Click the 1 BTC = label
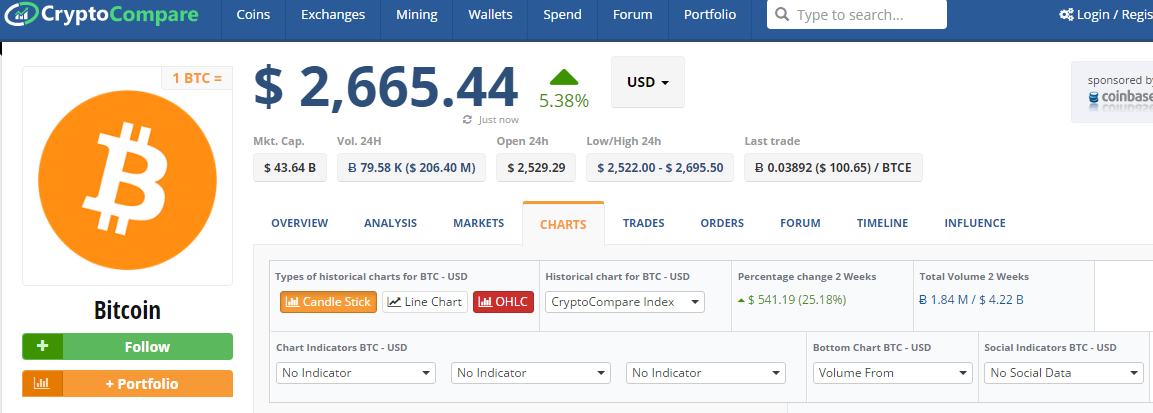1153x413 pixels. pyautogui.click(x=197, y=77)
